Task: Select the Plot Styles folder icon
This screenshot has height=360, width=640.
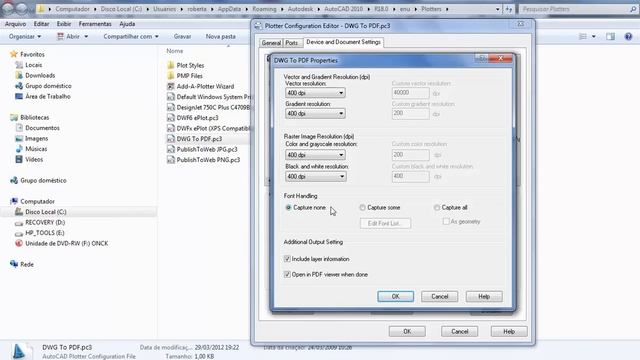Action: pyautogui.click(x=171, y=65)
